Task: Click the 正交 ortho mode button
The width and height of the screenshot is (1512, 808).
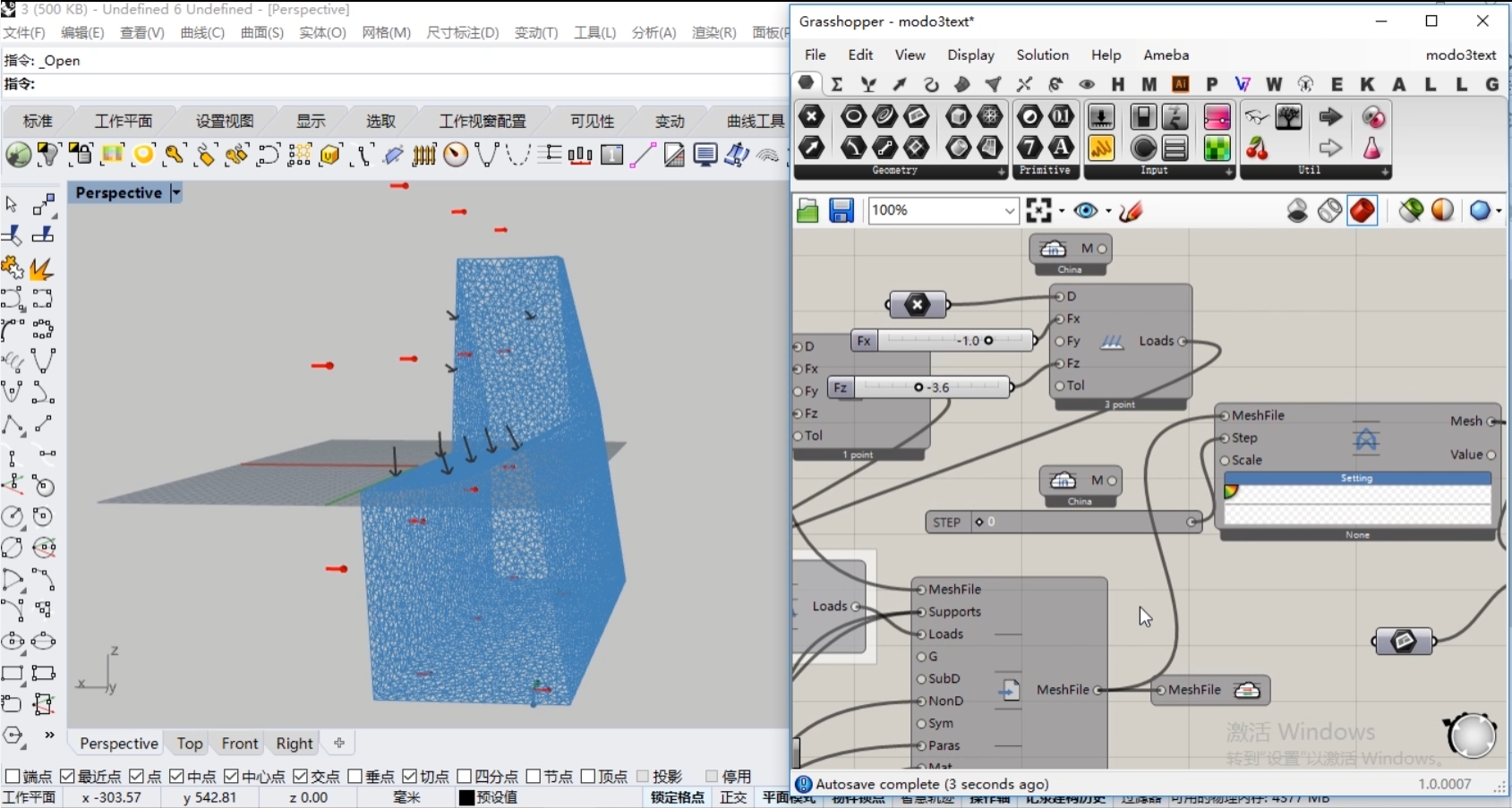Action: point(733,797)
